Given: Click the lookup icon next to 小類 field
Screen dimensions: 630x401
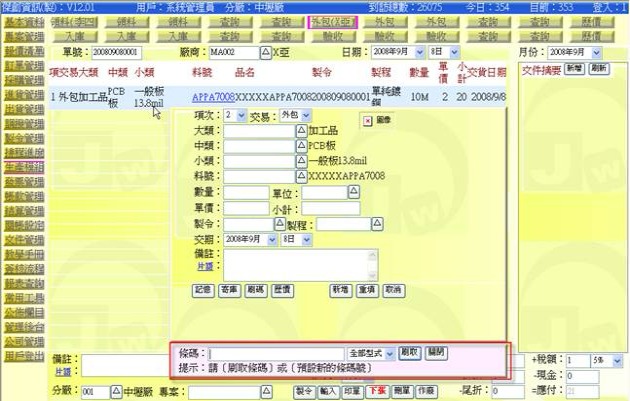Looking at the screenshot, I should (301, 160).
